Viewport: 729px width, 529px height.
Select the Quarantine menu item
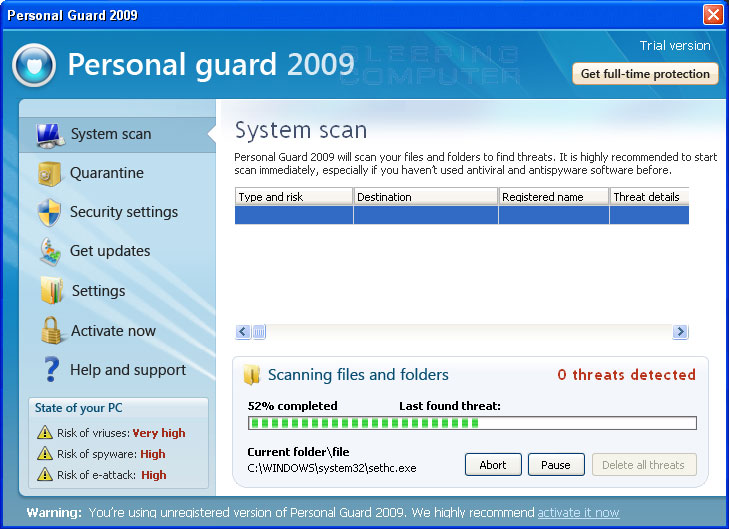[106, 173]
